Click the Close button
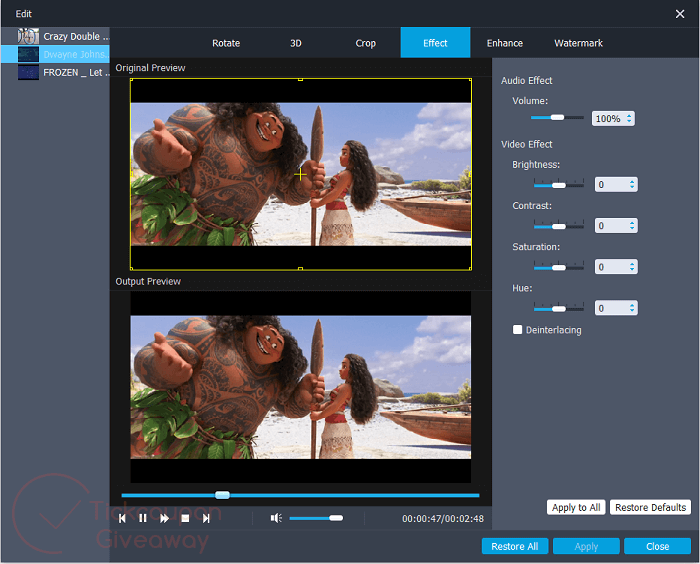Image resolution: width=700 pixels, height=564 pixels. pos(658,546)
